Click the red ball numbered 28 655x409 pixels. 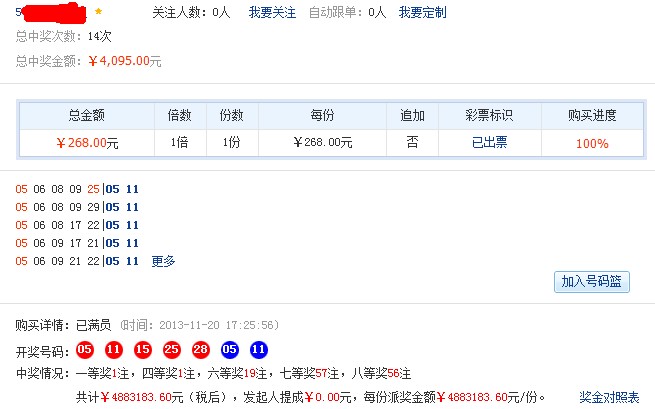[x=201, y=350]
